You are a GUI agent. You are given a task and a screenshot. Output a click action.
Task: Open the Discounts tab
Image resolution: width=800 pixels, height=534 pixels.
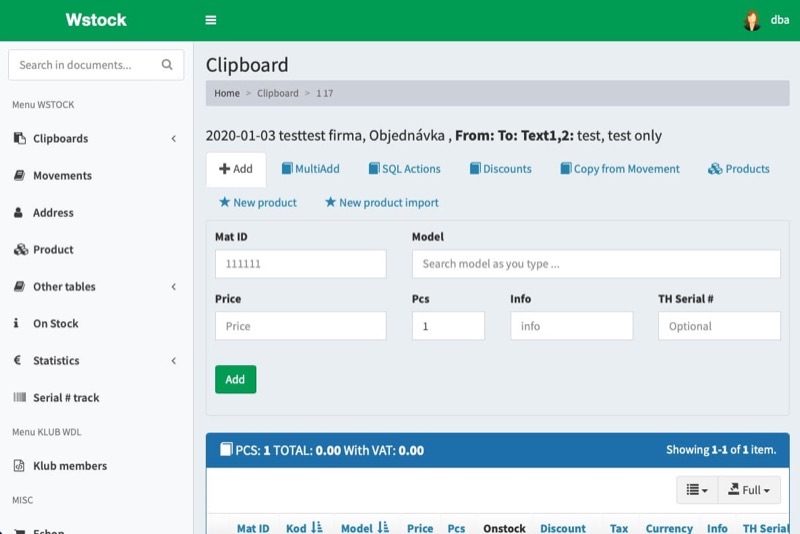pos(501,169)
